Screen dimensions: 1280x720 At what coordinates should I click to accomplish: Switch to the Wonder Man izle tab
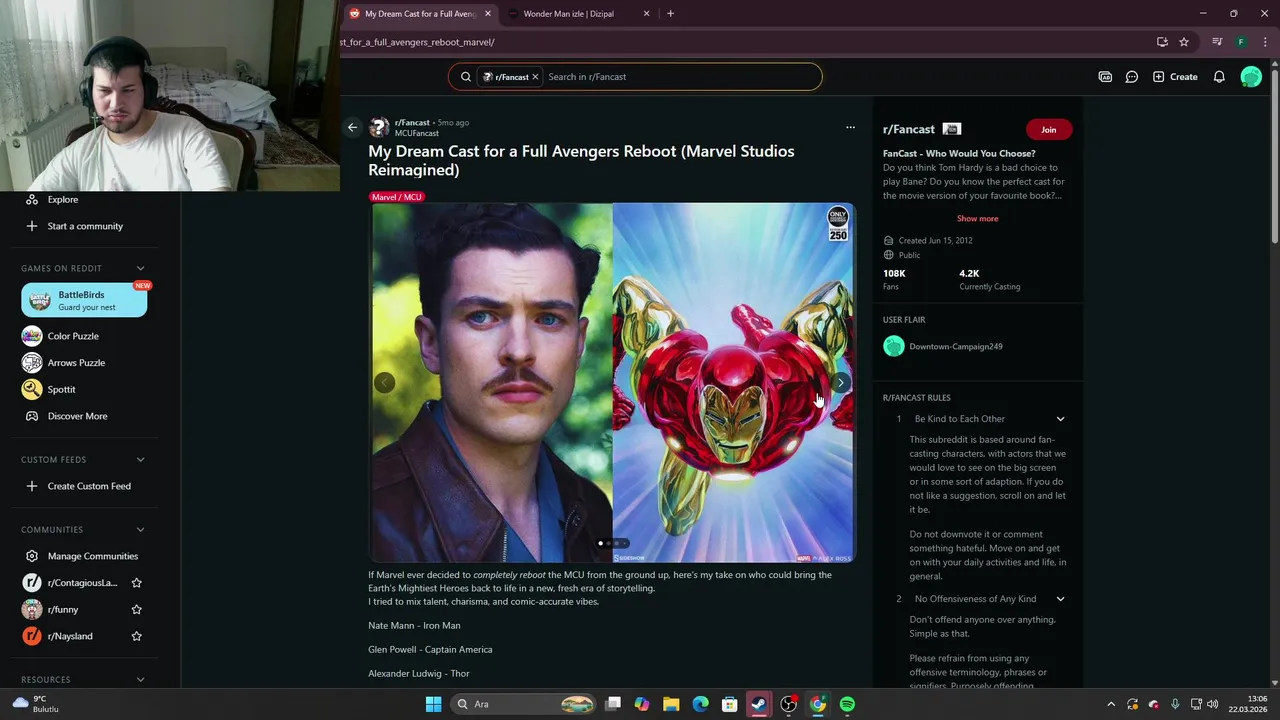[568, 14]
